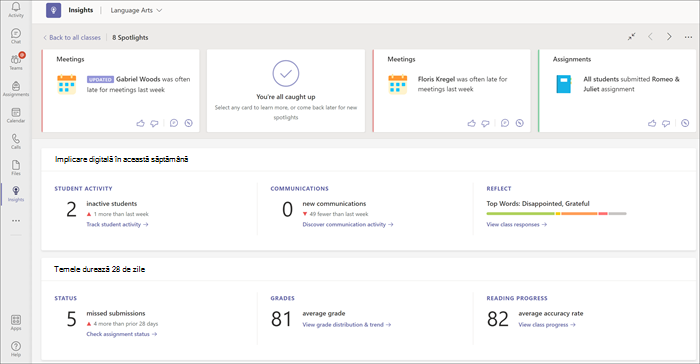Click the STATUS heading
Screen dimensions: 700x364
tap(66, 298)
